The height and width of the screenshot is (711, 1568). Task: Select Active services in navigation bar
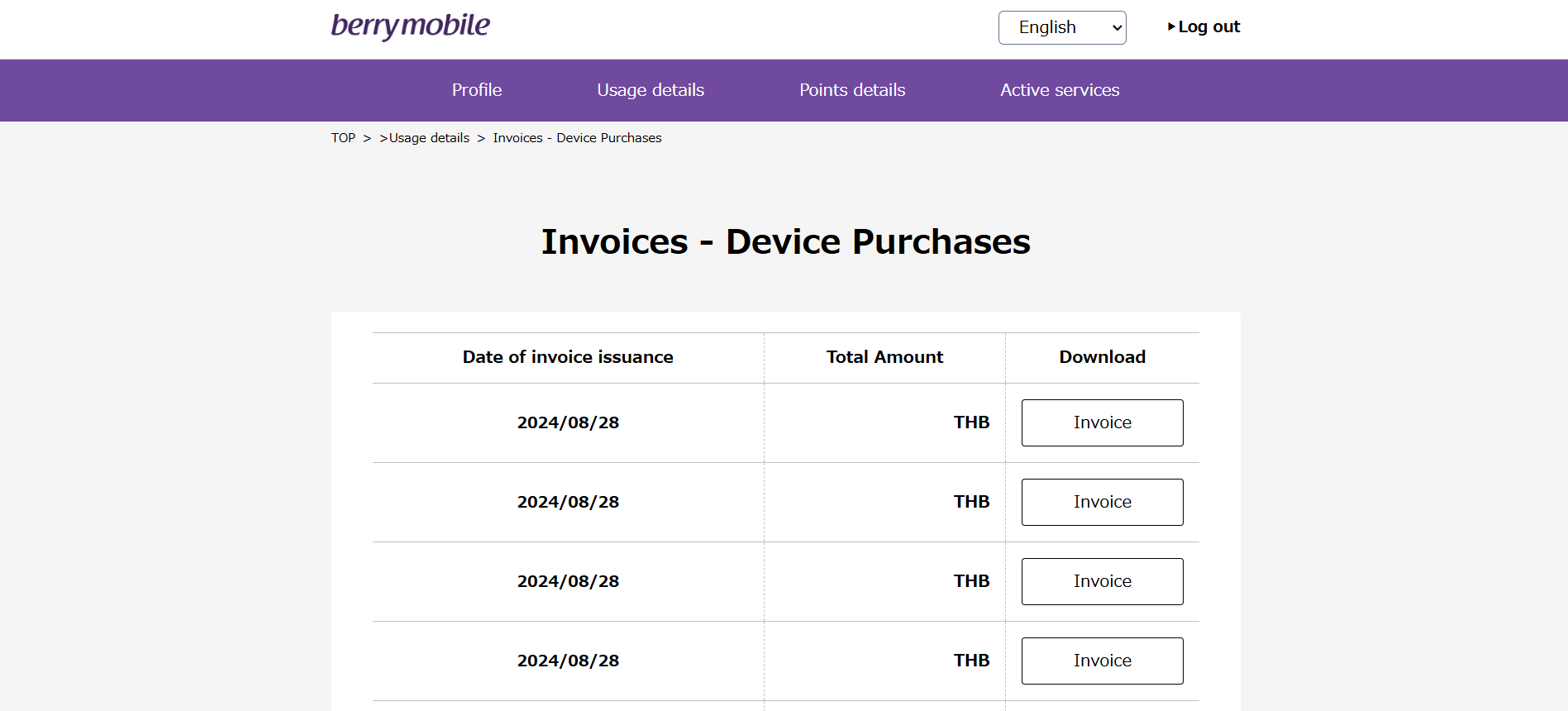pos(1060,90)
